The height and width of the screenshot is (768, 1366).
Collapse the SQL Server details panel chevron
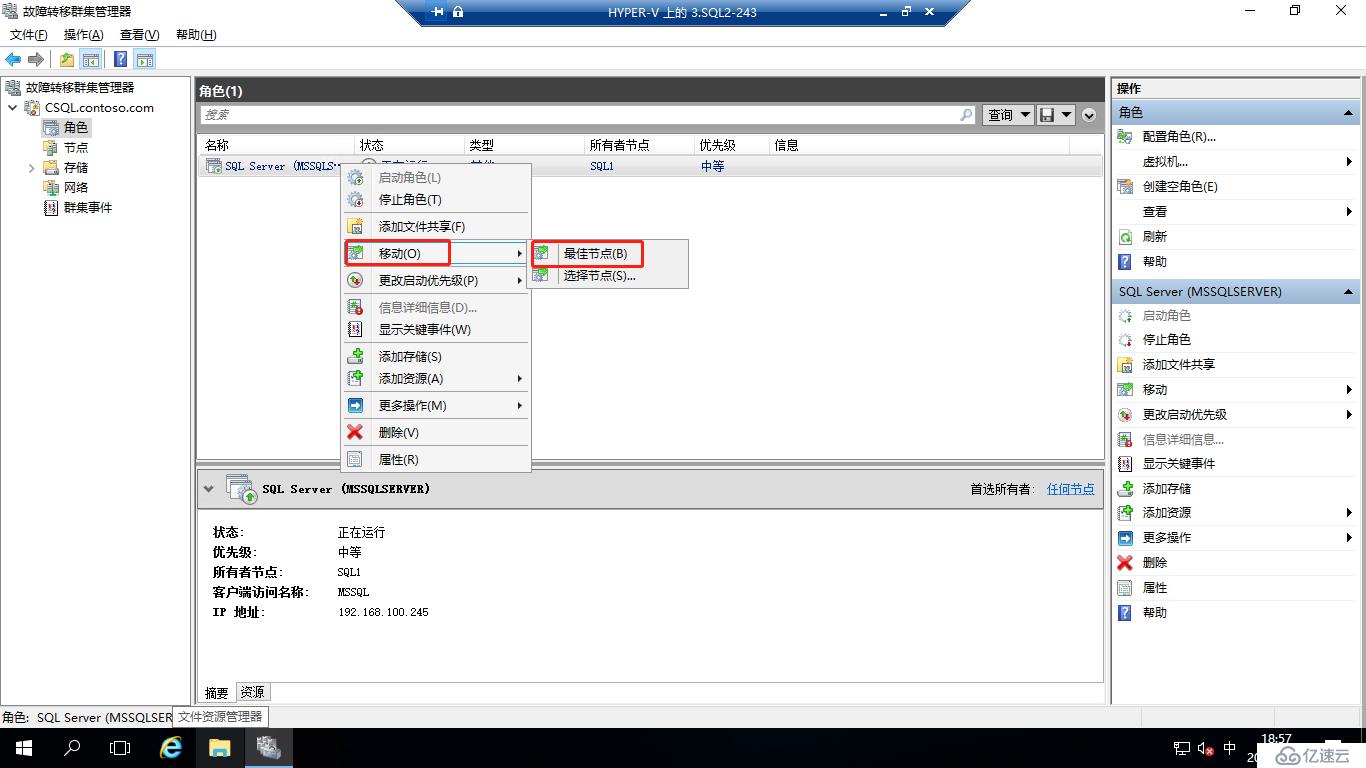pos(208,489)
